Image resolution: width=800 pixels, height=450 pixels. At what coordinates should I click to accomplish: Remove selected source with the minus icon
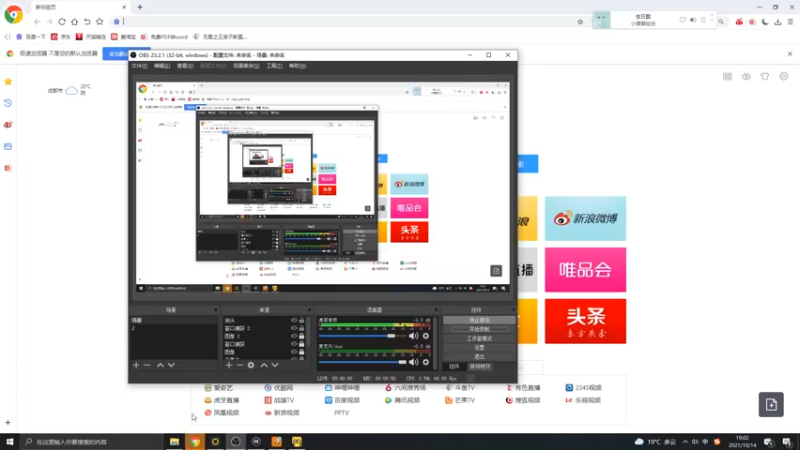(239, 365)
